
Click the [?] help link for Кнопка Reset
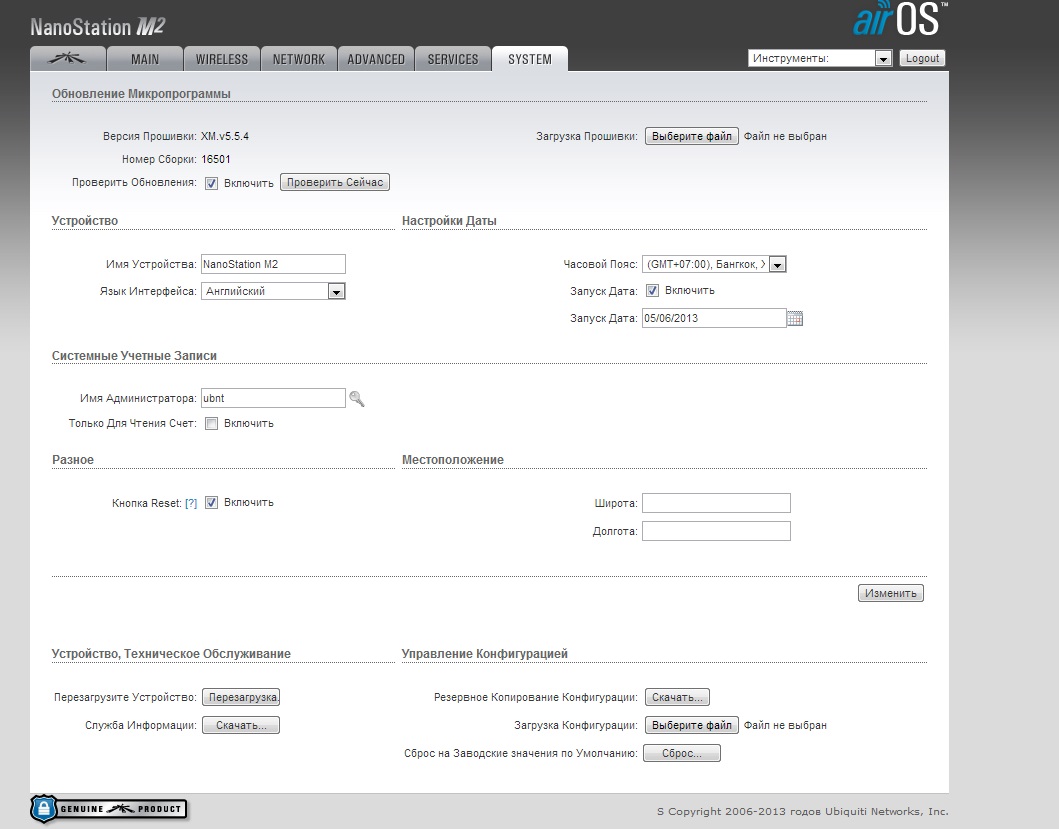191,503
